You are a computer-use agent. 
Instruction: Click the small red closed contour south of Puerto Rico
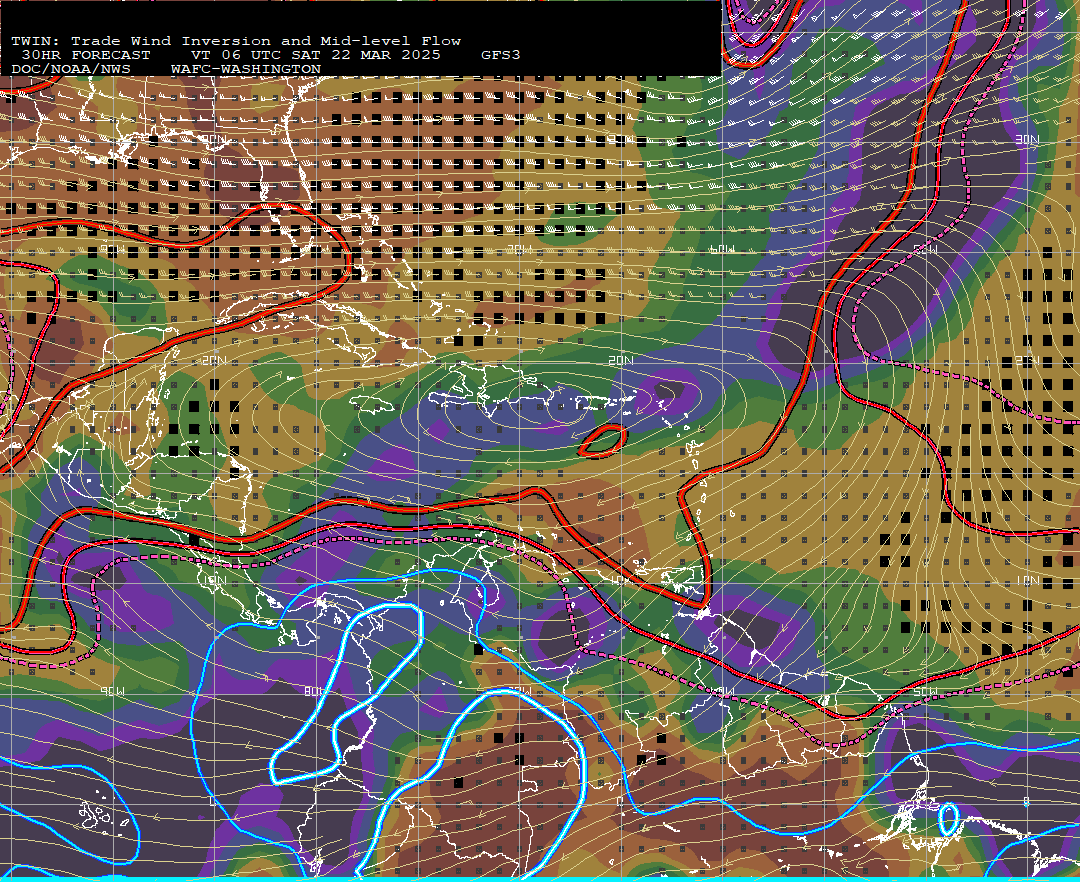click(603, 441)
